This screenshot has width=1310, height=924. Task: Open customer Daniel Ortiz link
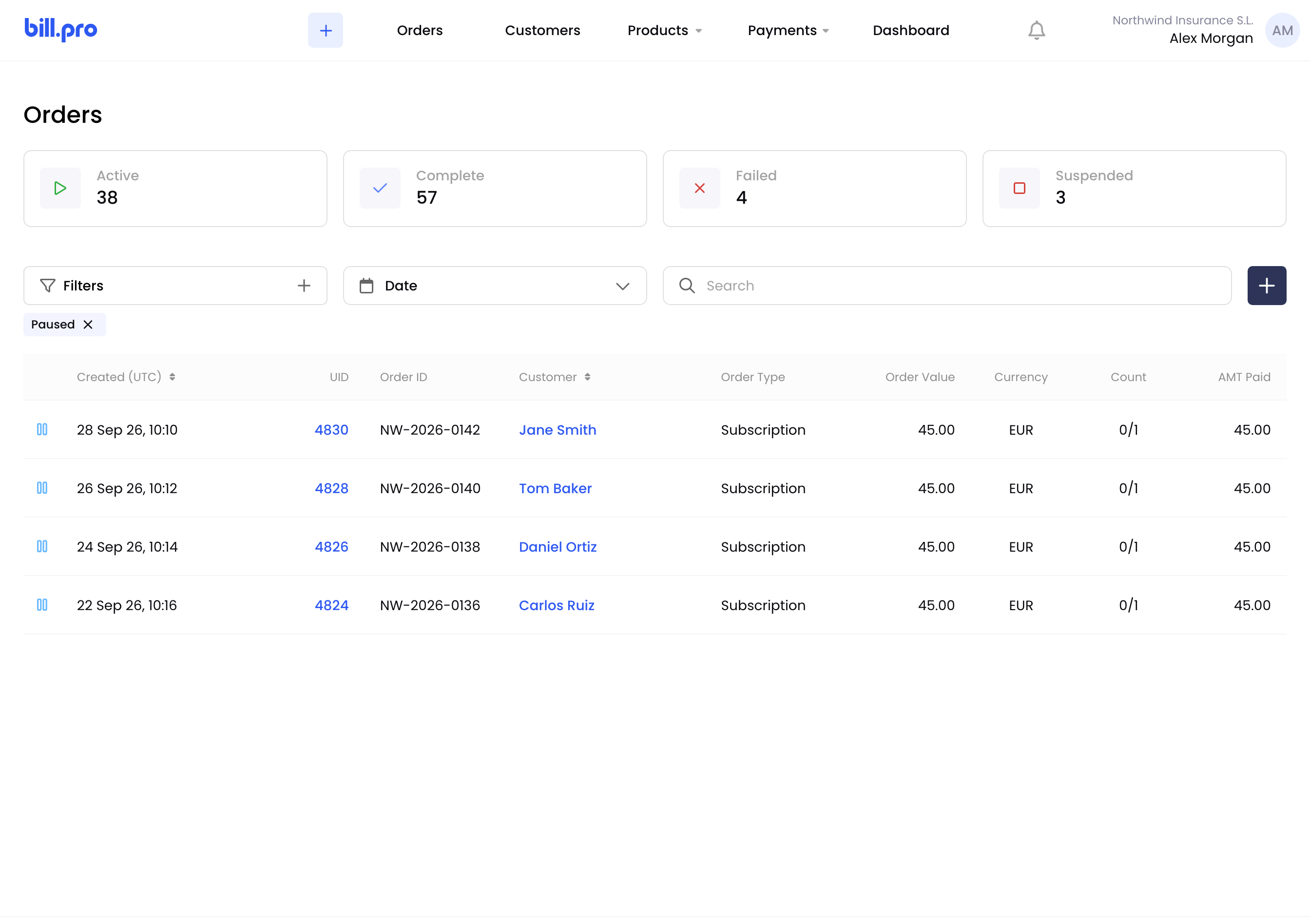[x=558, y=546]
